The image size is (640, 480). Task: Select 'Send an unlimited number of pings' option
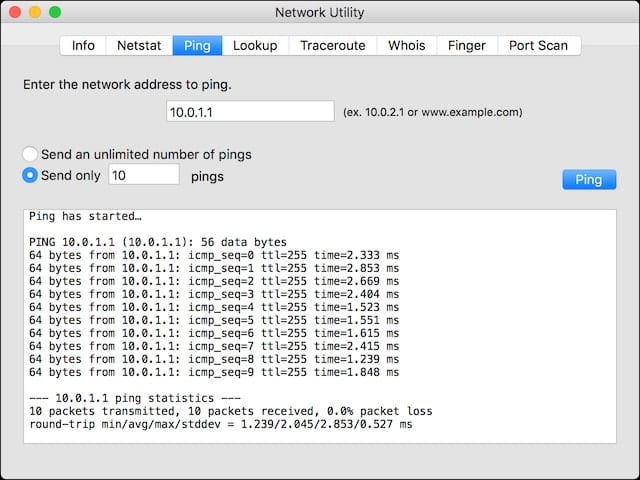point(31,155)
